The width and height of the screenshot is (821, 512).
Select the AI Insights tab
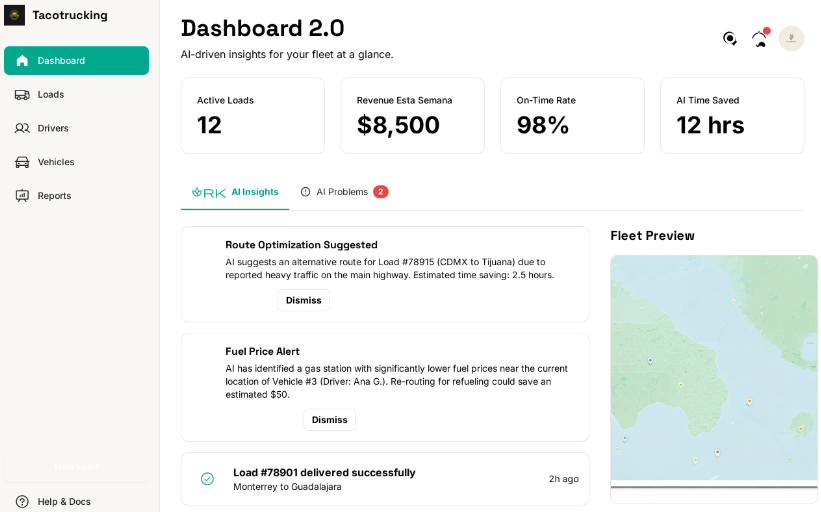(x=236, y=192)
